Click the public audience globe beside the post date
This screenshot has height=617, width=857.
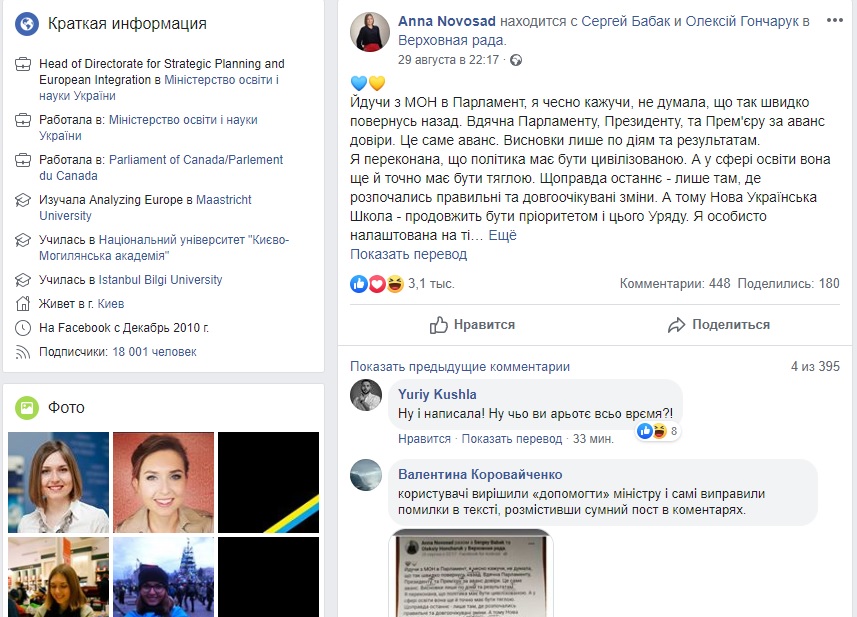pyautogui.click(x=516, y=60)
